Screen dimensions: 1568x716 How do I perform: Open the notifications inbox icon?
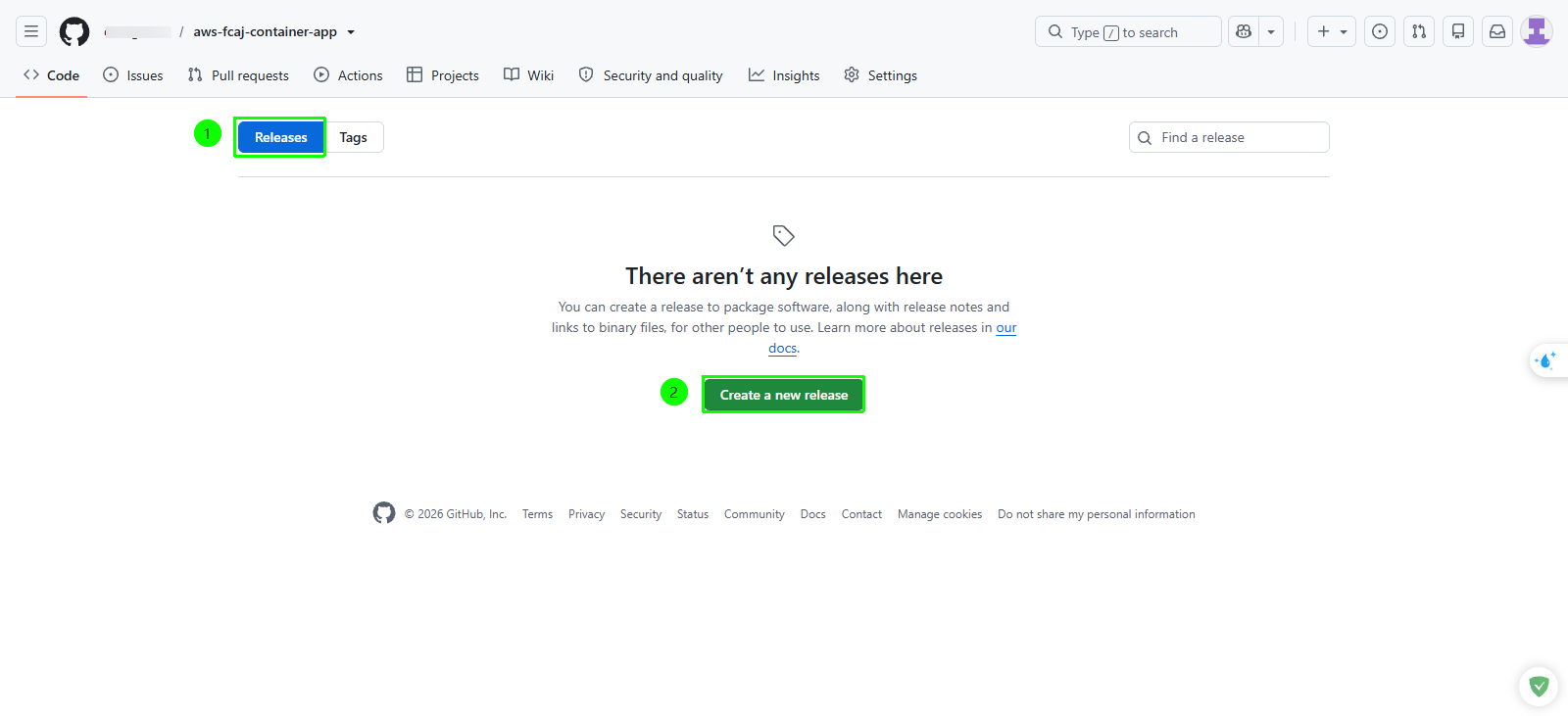click(1497, 31)
